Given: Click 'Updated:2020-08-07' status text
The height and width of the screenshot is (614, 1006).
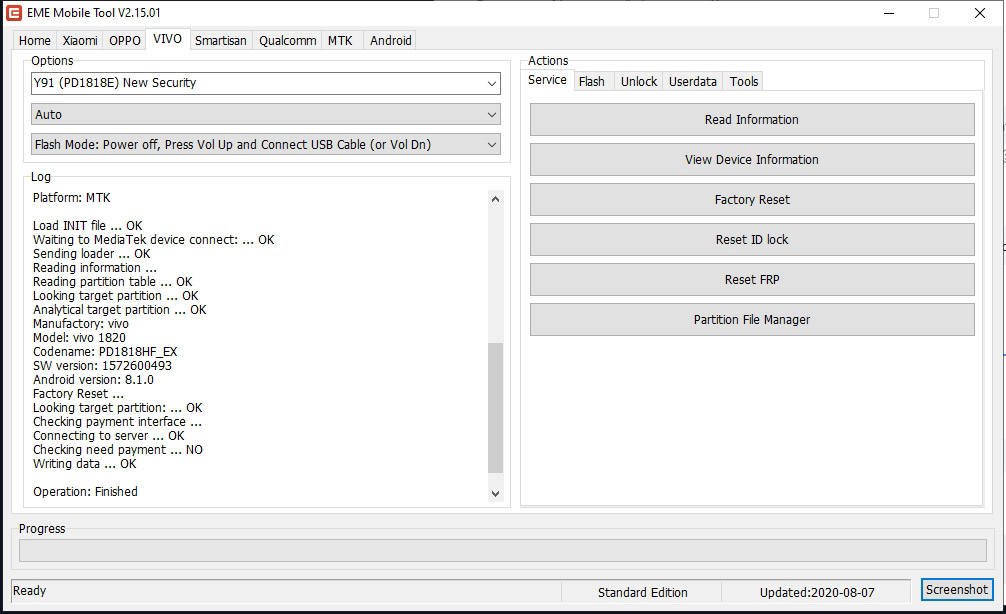Looking at the screenshot, I should pos(817,593).
